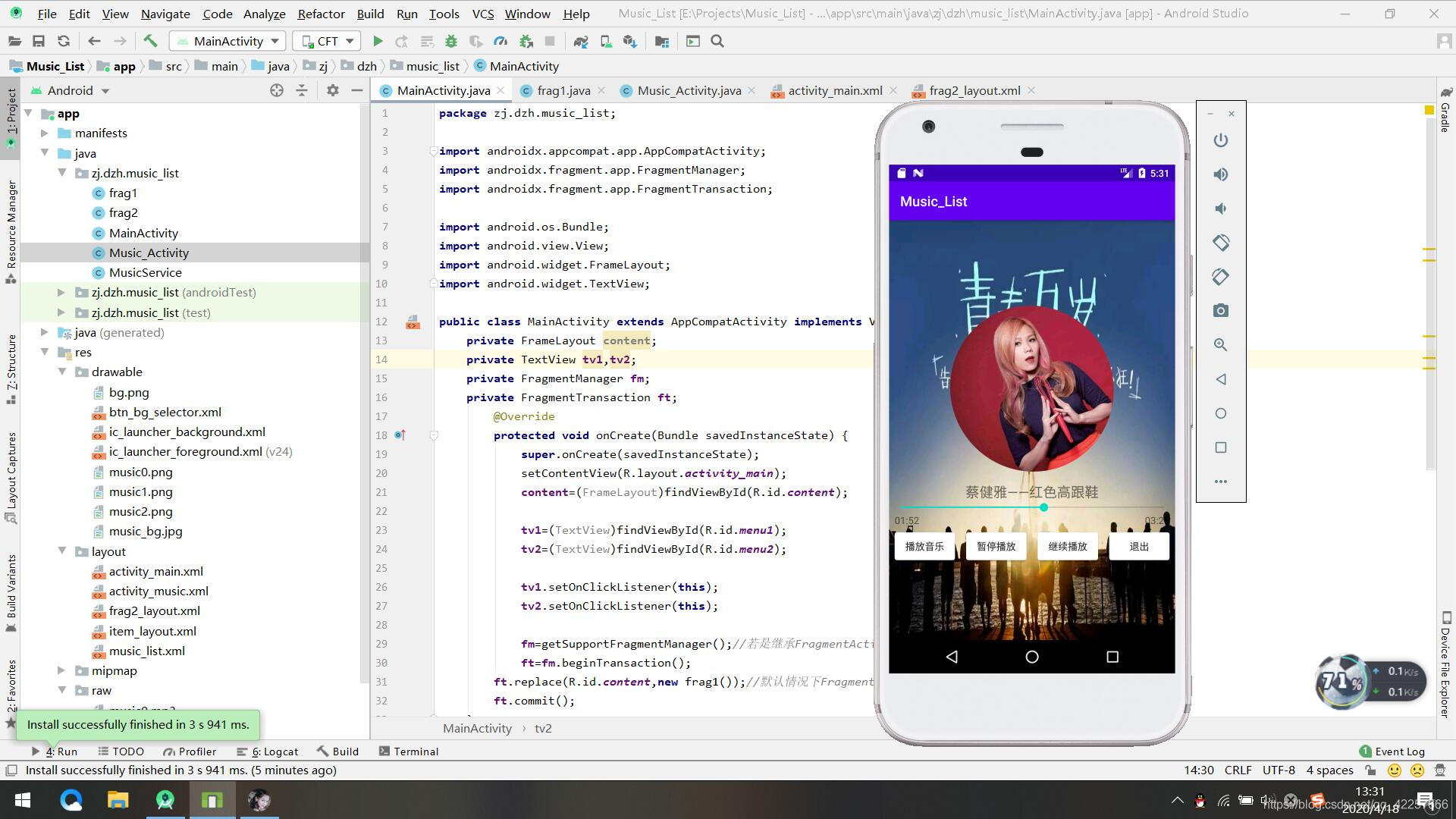Click 暂停播放 button in emulator preview
This screenshot has width=1456, height=819.
pyautogui.click(x=996, y=546)
